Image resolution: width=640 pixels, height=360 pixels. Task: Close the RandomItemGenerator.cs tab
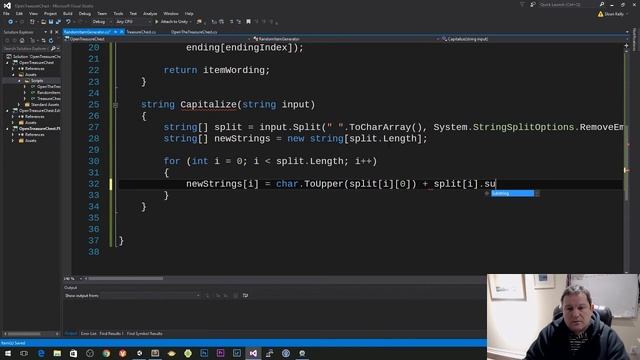coord(122,32)
